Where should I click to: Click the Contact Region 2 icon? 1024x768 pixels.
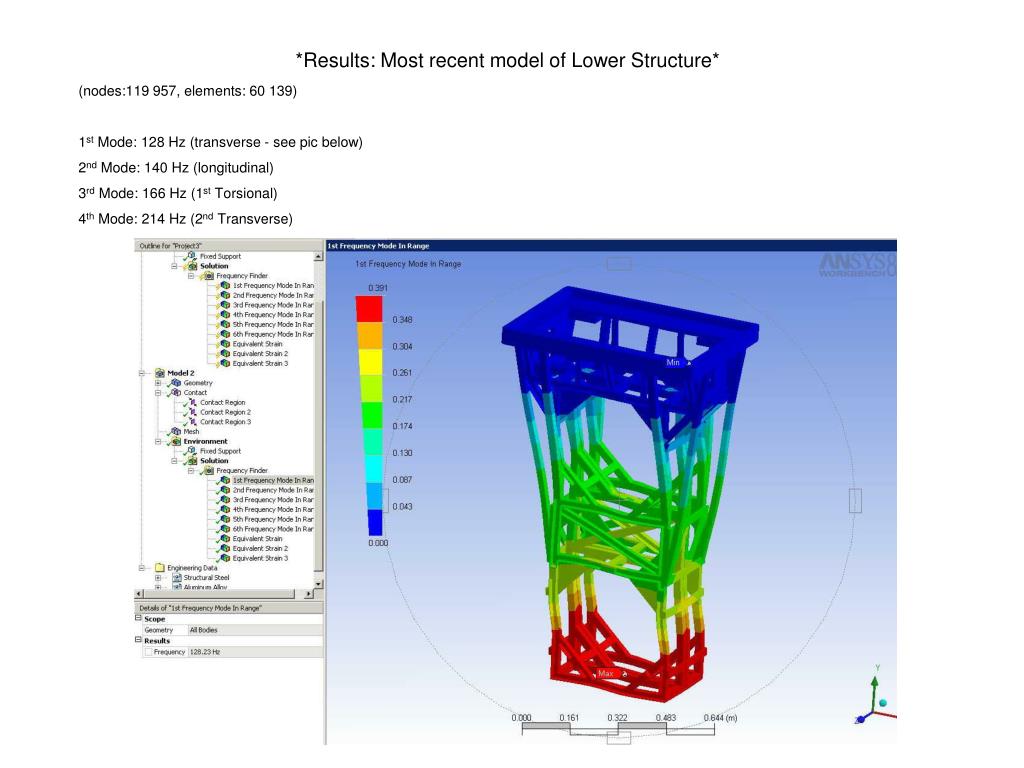tap(192, 412)
